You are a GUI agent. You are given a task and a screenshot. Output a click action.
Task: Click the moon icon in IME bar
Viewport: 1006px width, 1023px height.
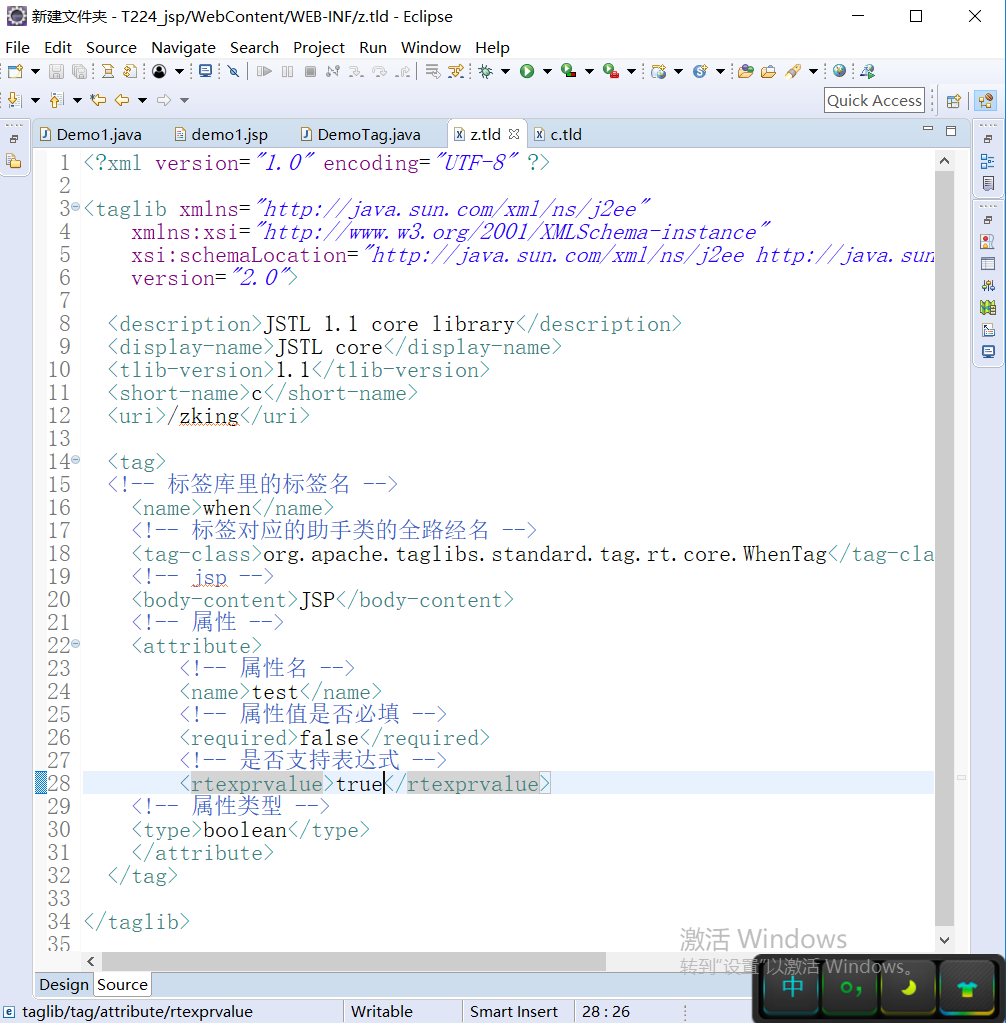click(907, 988)
